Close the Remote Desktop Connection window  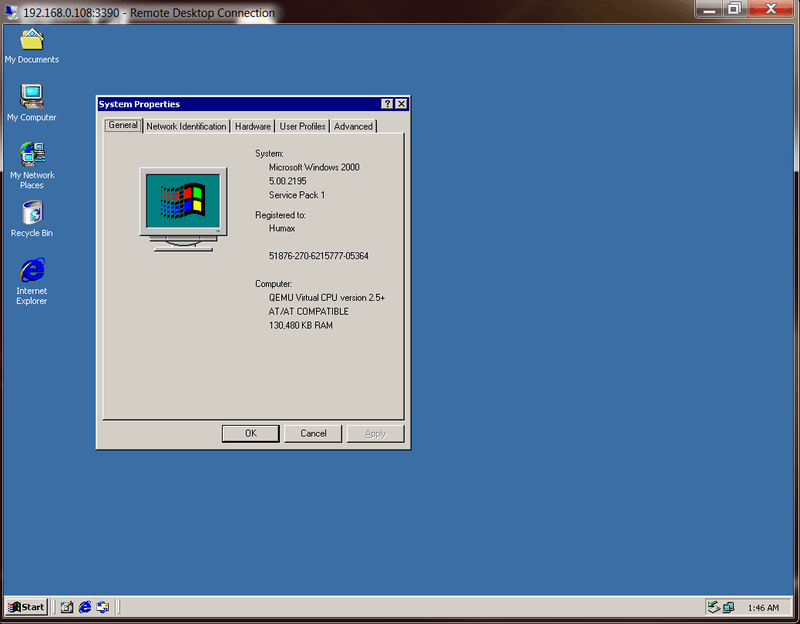tap(771, 9)
